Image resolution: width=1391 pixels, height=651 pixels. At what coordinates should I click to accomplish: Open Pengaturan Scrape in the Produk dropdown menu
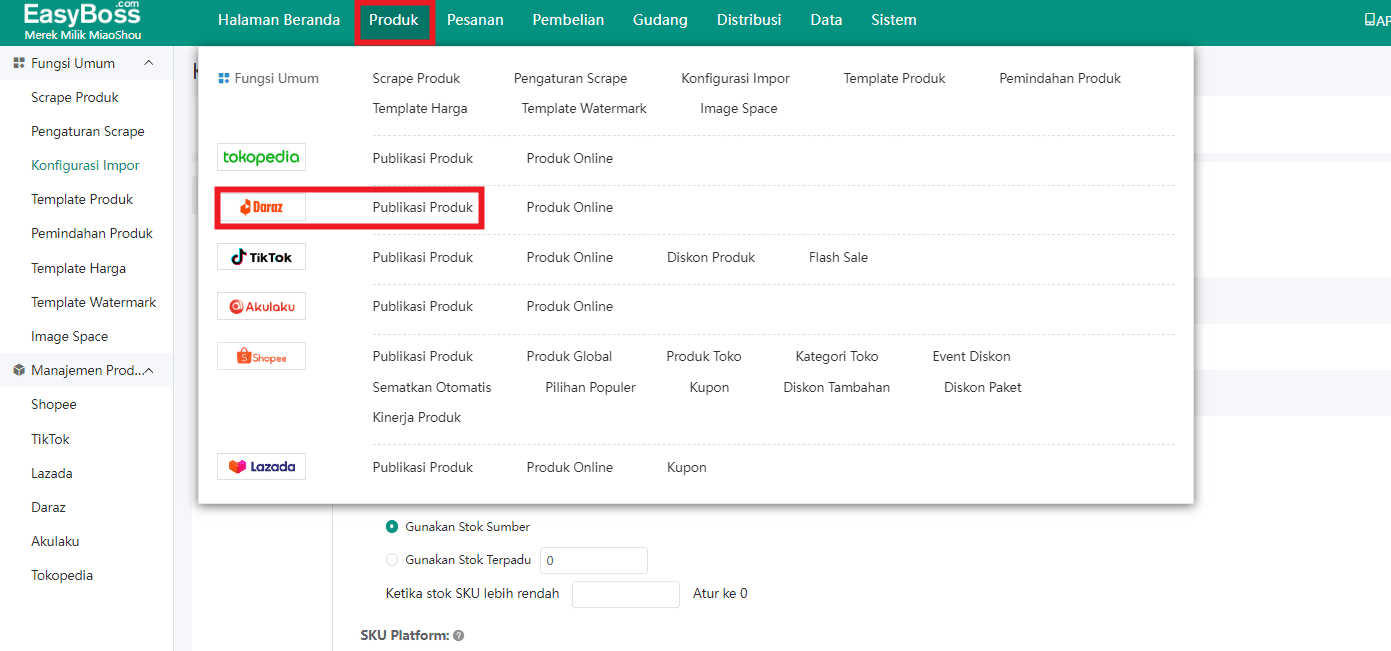click(x=570, y=78)
